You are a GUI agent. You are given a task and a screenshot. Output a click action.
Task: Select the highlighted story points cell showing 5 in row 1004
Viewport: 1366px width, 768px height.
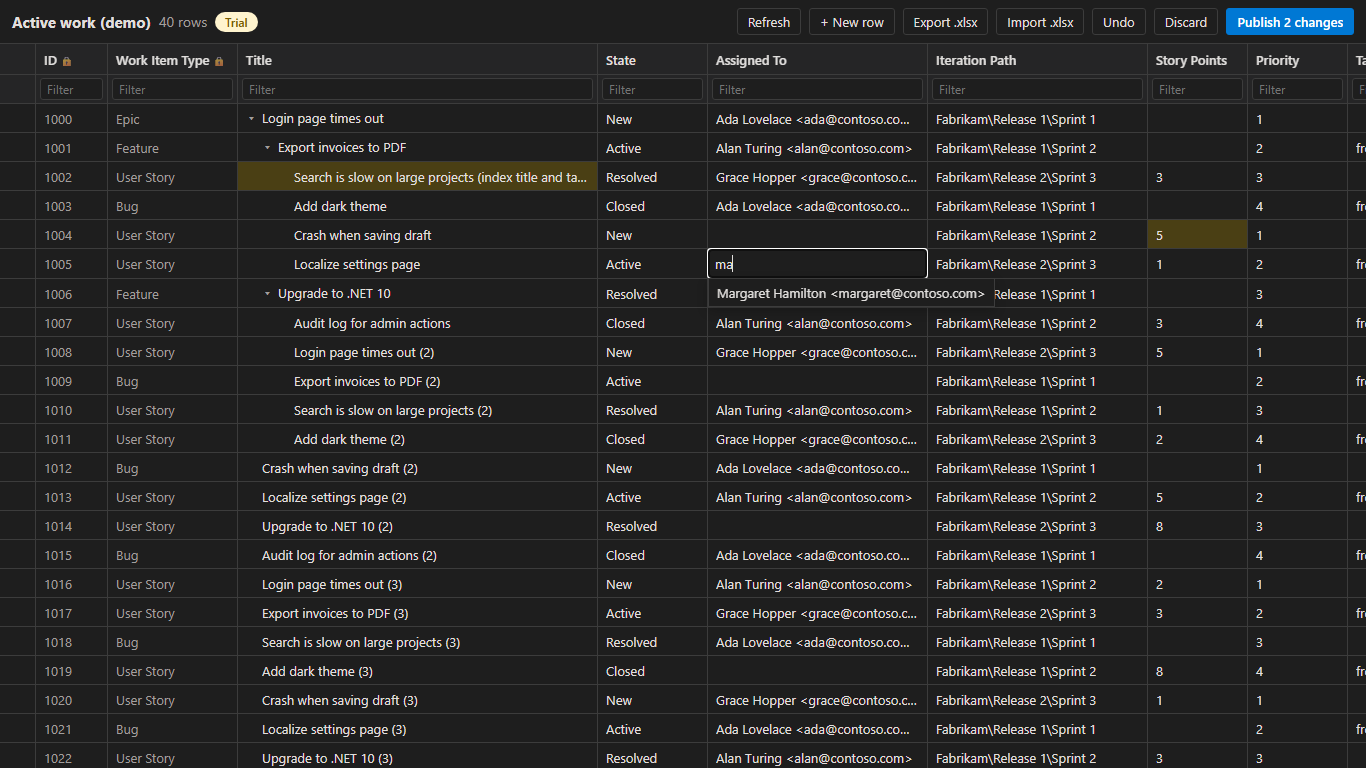(x=1198, y=235)
